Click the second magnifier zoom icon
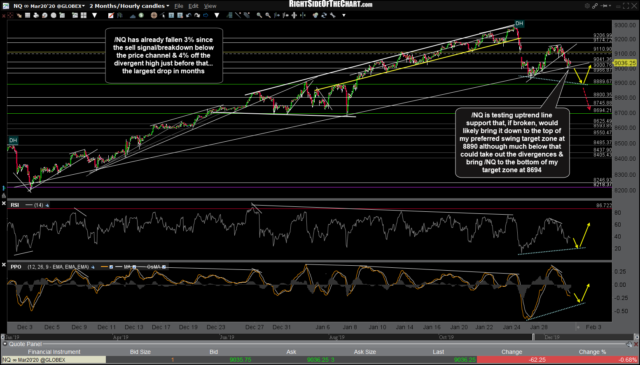 pos(267,15)
